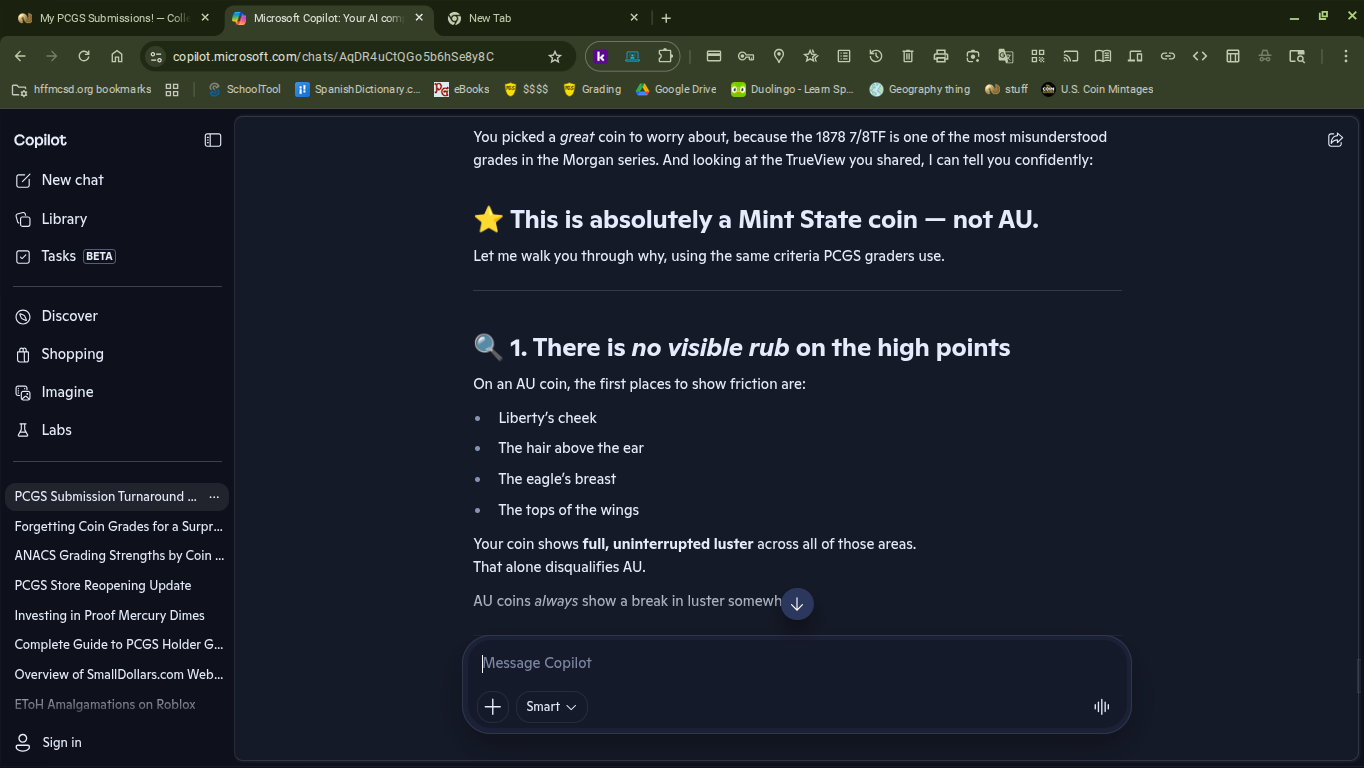Open the Smart mode dropdown
Image resolution: width=1364 pixels, height=768 pixels.
click(551, 707)
